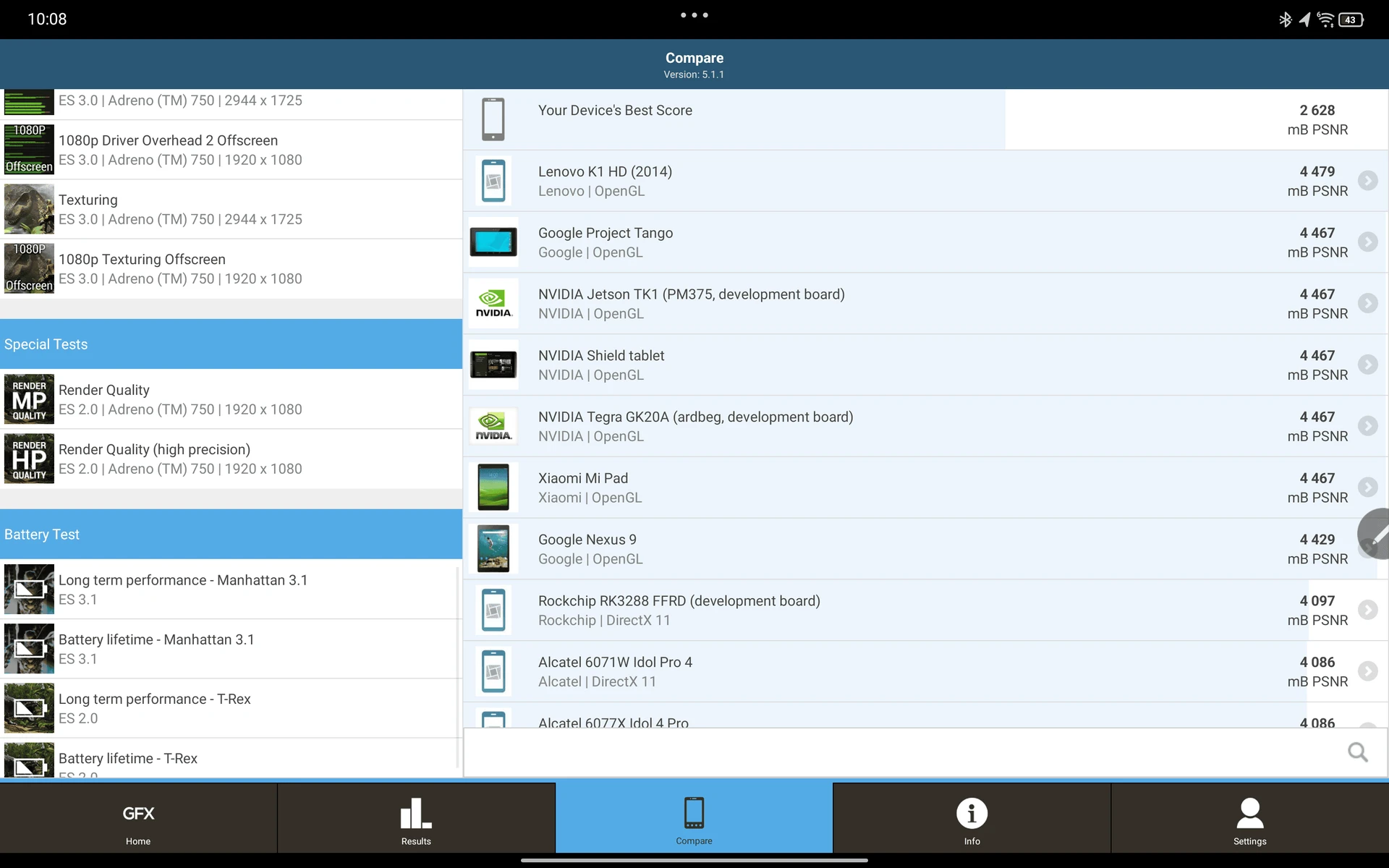The image size is (1389, 868).
Task: Click Alcatel 6077X Idol 4 Pro row
Action: coord(925,715)
